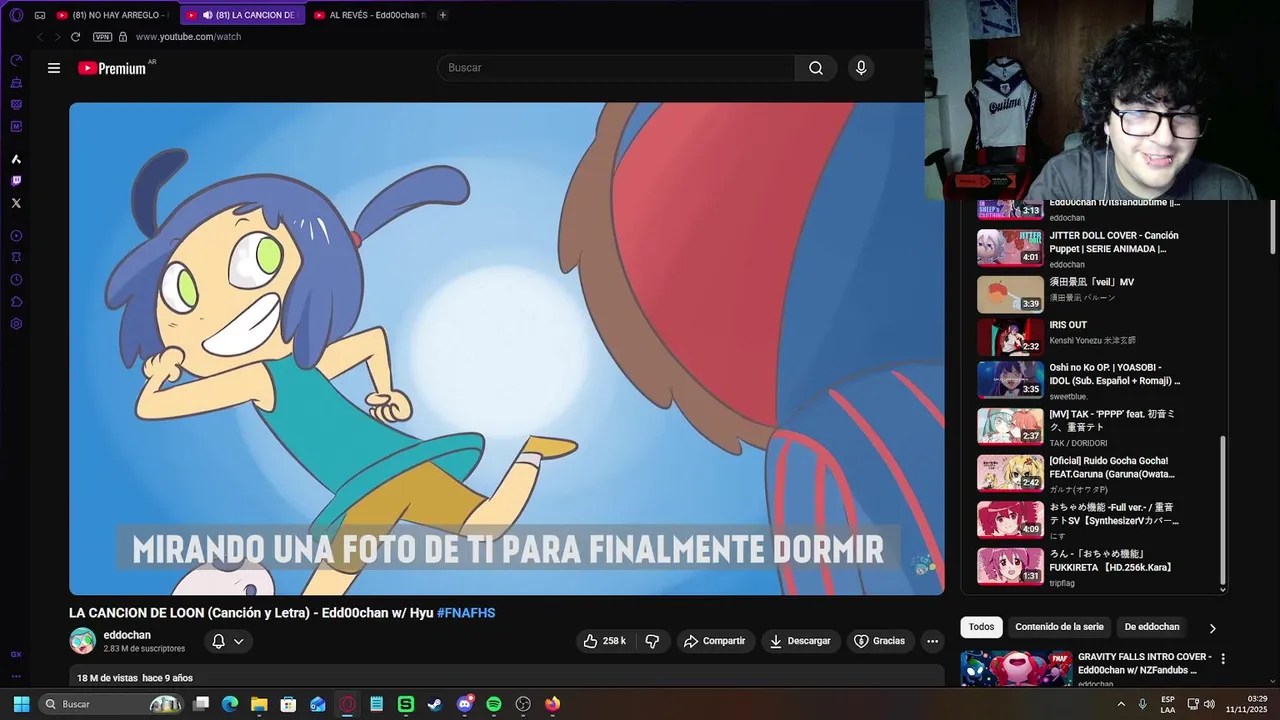Select the De eddochan filter chip
Viewport: 1280px width, 720px height.
1152,627
